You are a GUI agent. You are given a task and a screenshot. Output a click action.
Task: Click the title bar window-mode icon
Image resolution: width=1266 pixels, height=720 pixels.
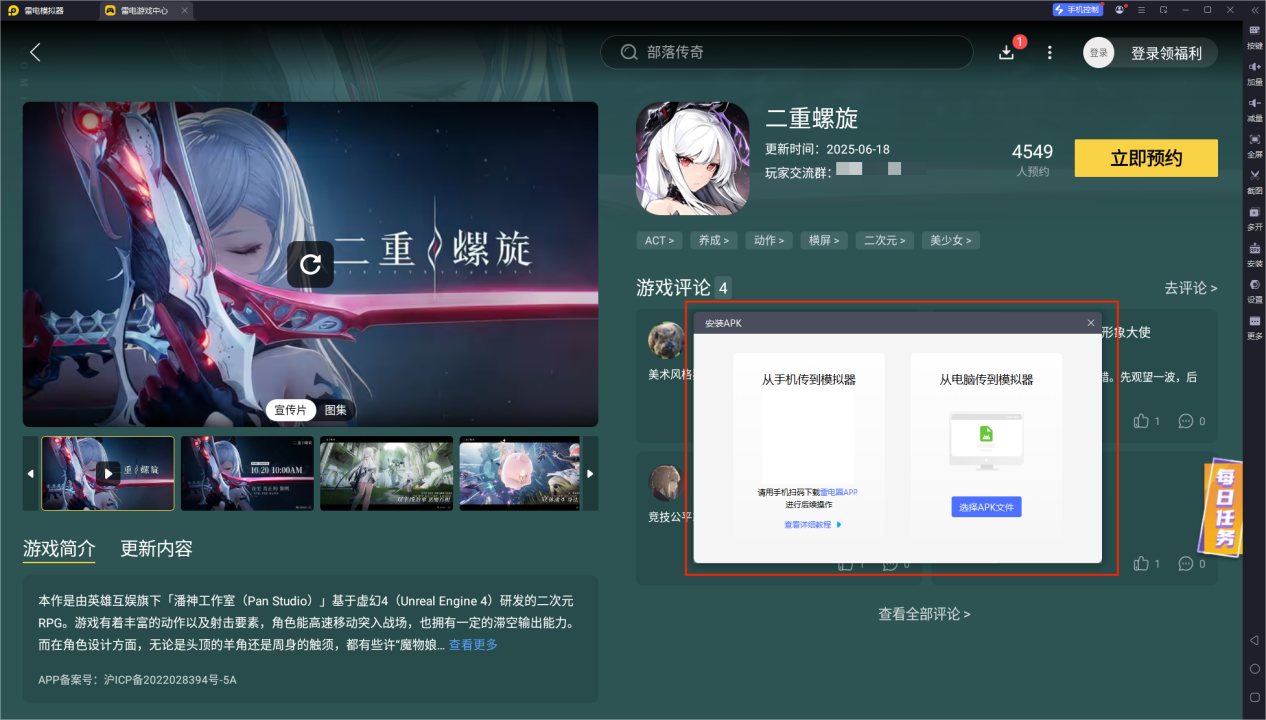(x=1163, y=10)
